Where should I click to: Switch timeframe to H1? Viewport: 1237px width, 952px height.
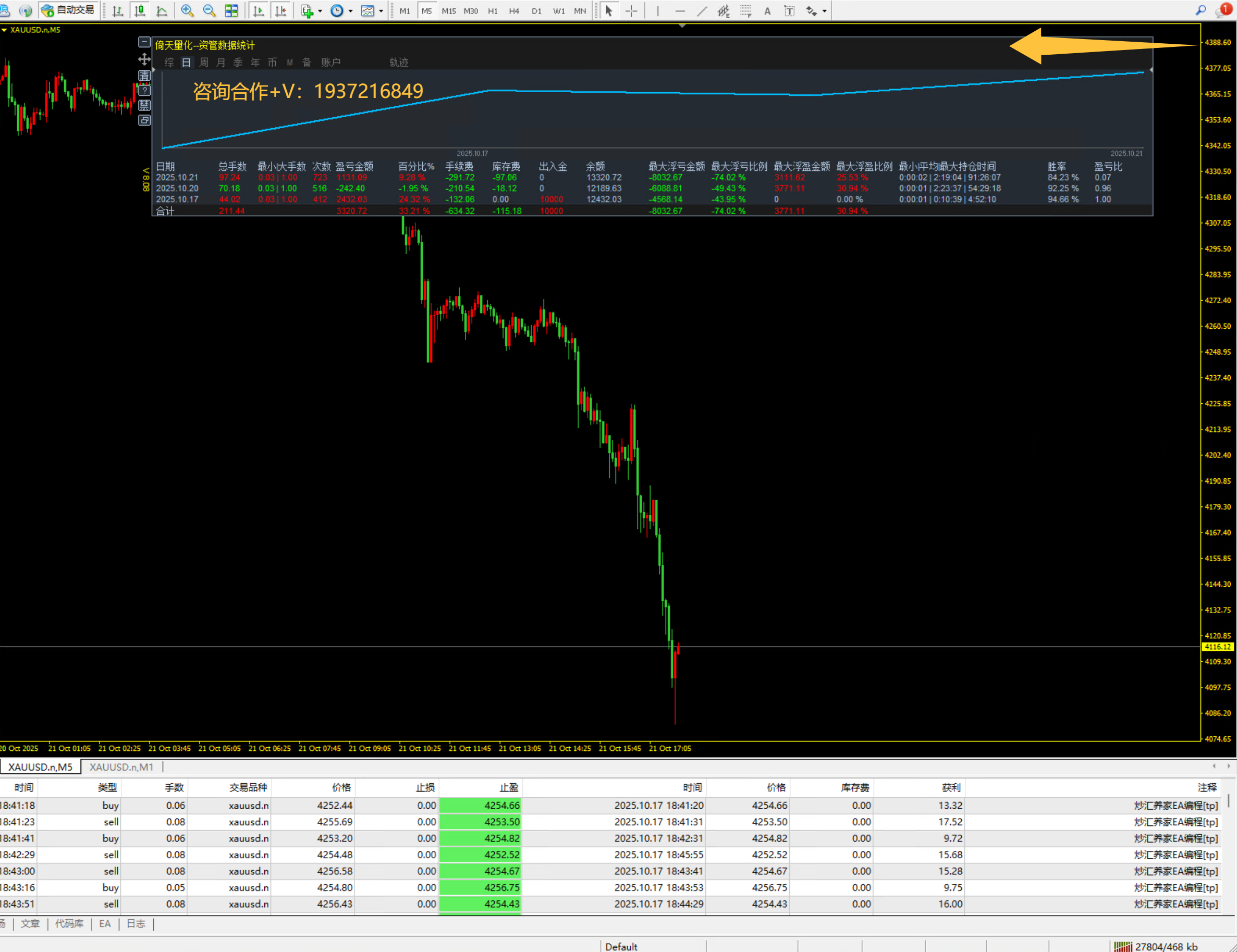point(493,11)
